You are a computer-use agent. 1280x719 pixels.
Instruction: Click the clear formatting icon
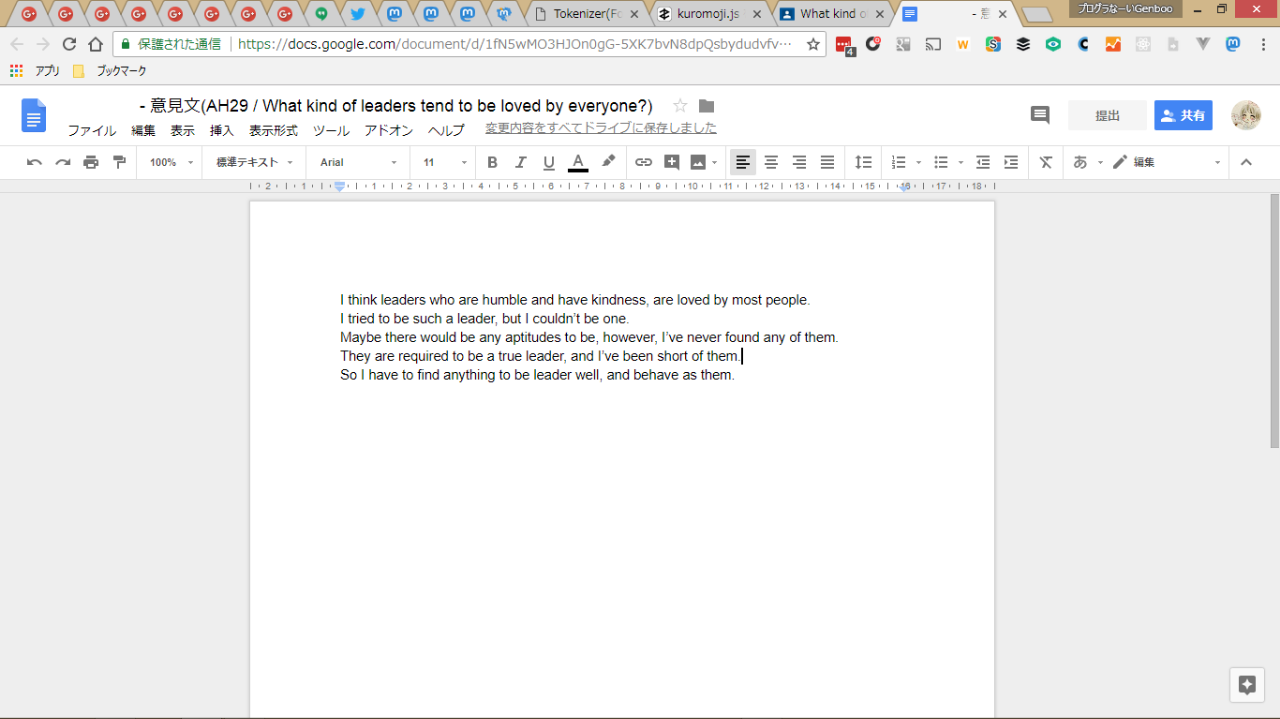[1045, 162]
